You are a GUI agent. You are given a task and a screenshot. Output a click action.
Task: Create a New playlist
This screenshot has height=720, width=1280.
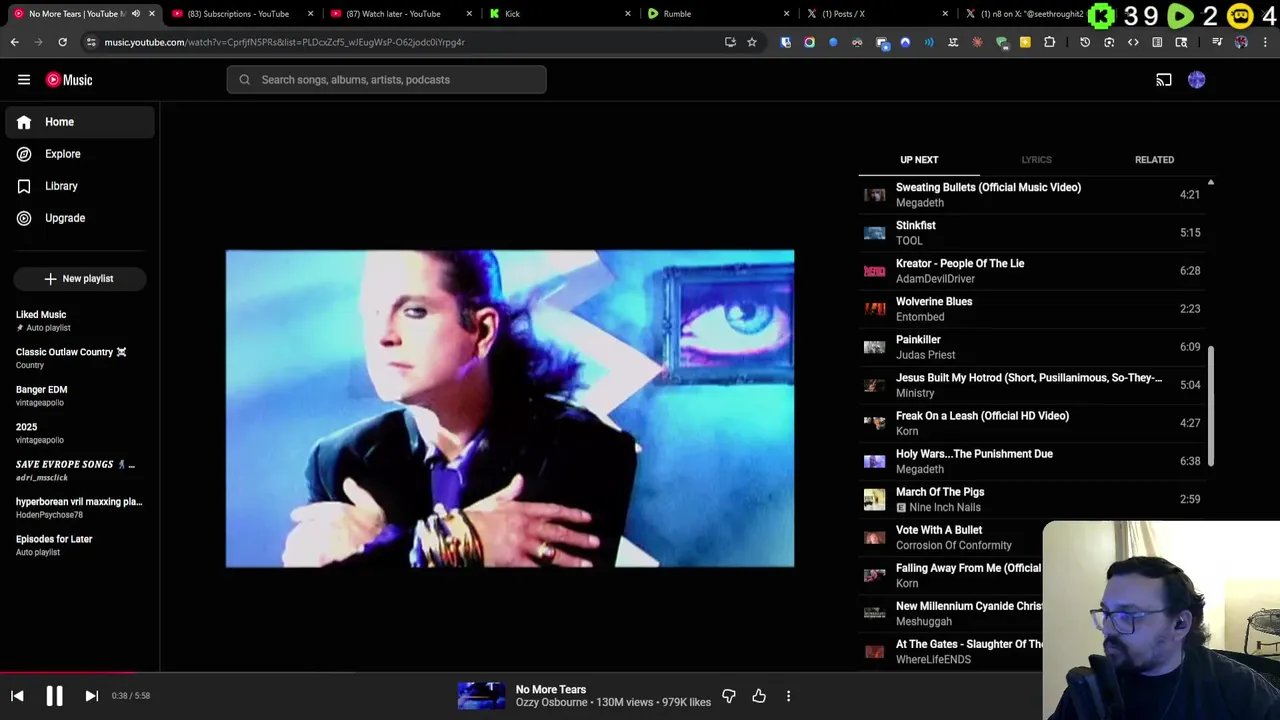point(80,279)
